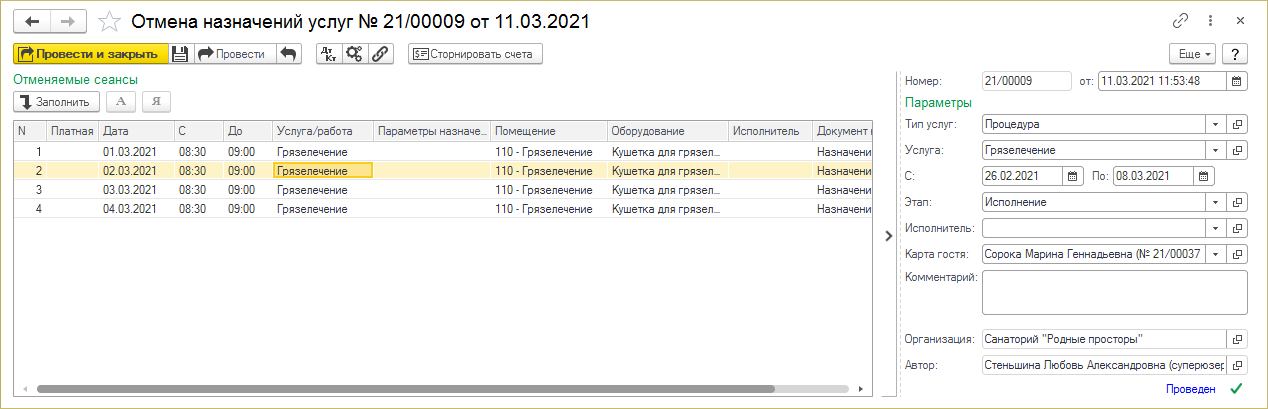Expand the Тип услуг dropdown
1268x409 pixels.
point(1215,125)
